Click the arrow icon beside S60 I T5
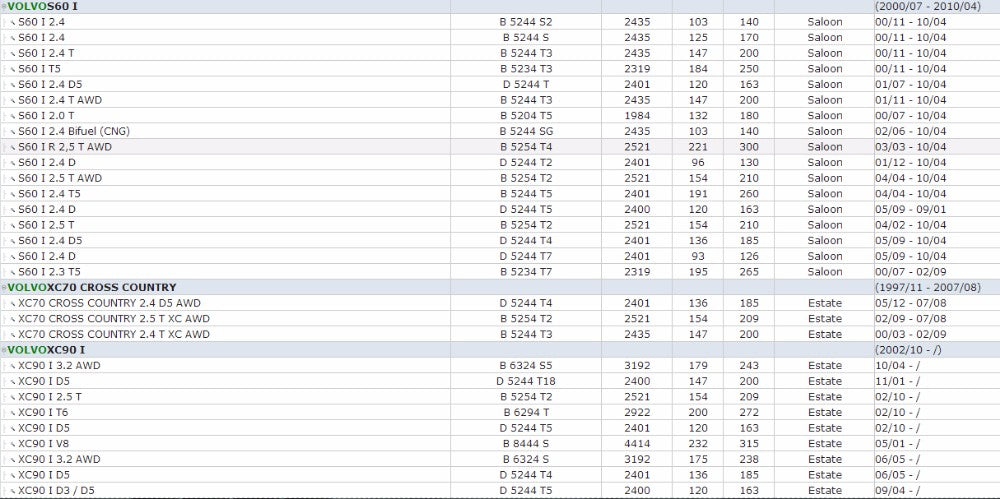This screenshot has width=1000, height=499. 13,69
